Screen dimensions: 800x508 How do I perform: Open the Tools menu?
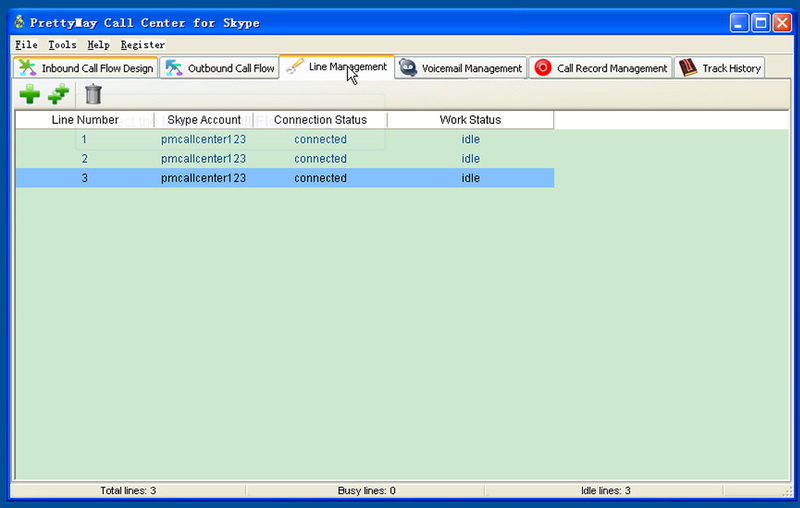pos(62,45)
